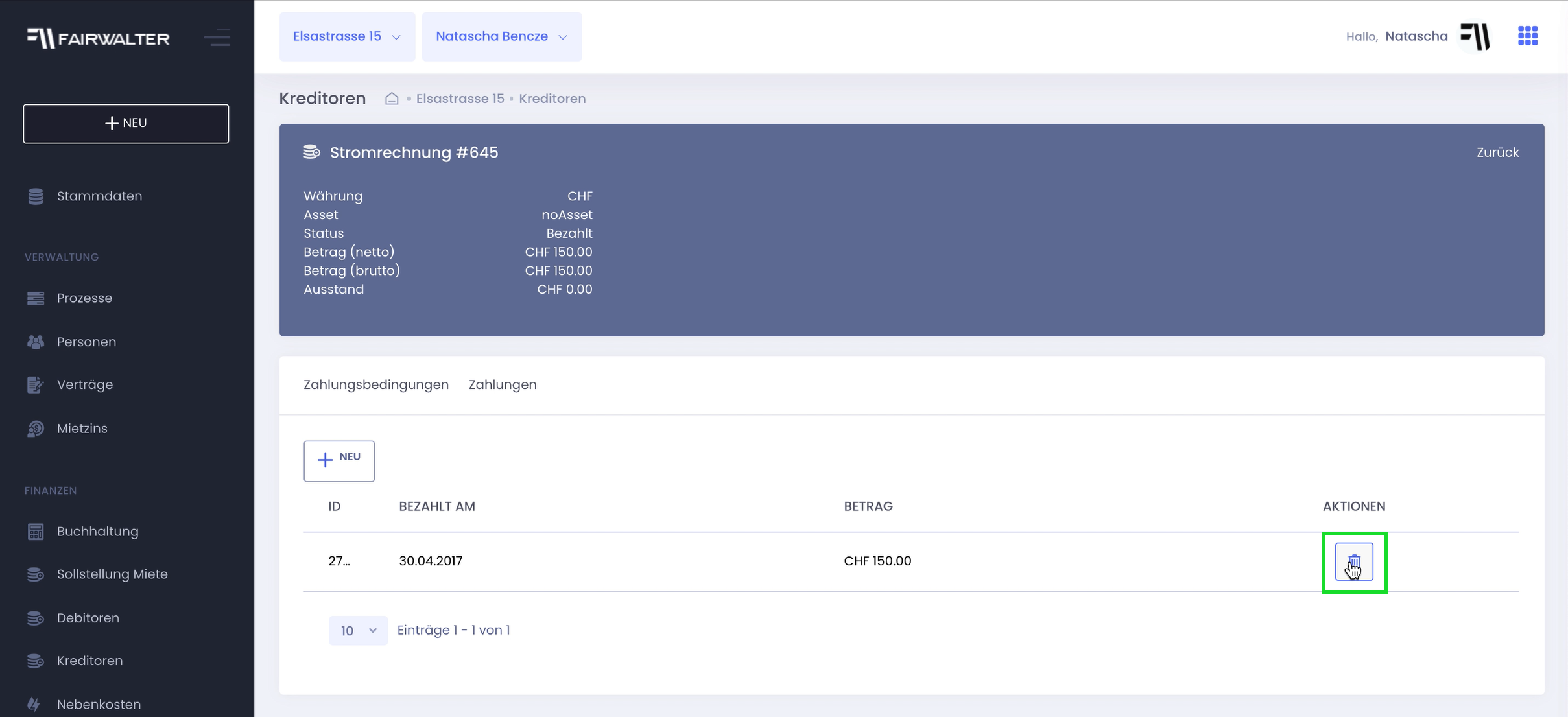Click the Prozesse sidebar icon
1568x717 pixels.
click(36, 298)
